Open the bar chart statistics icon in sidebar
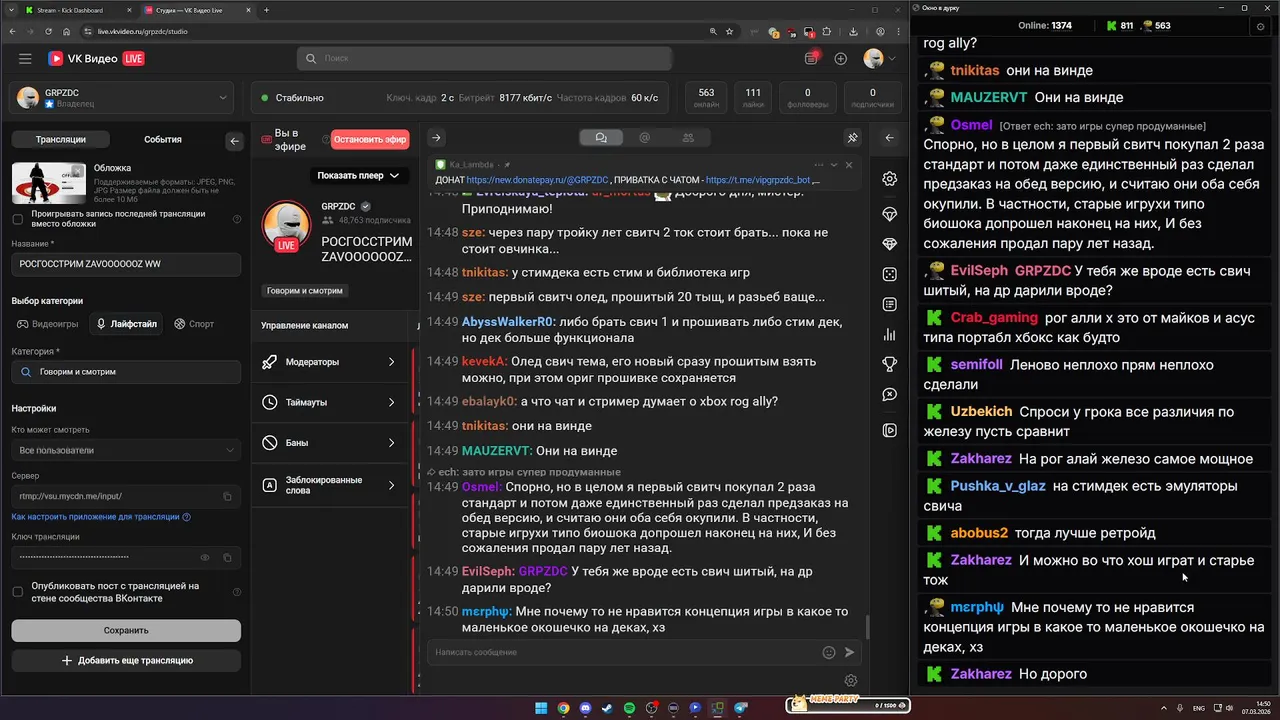Image resolution: width=1280 pixels, height=720 pixels. tap(889, 335)
